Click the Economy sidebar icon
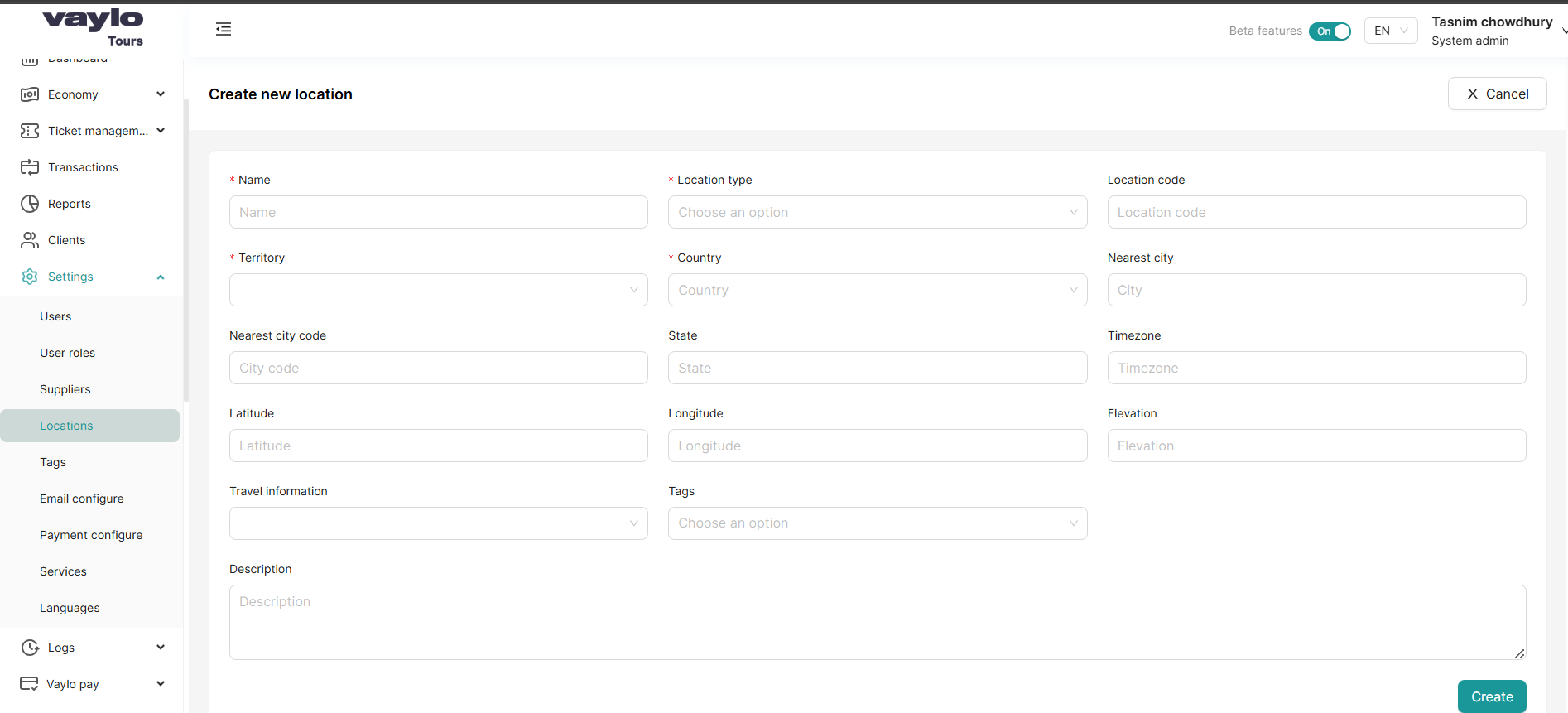The height and width of the screenshot is (713, 1568). click(30, 94)
